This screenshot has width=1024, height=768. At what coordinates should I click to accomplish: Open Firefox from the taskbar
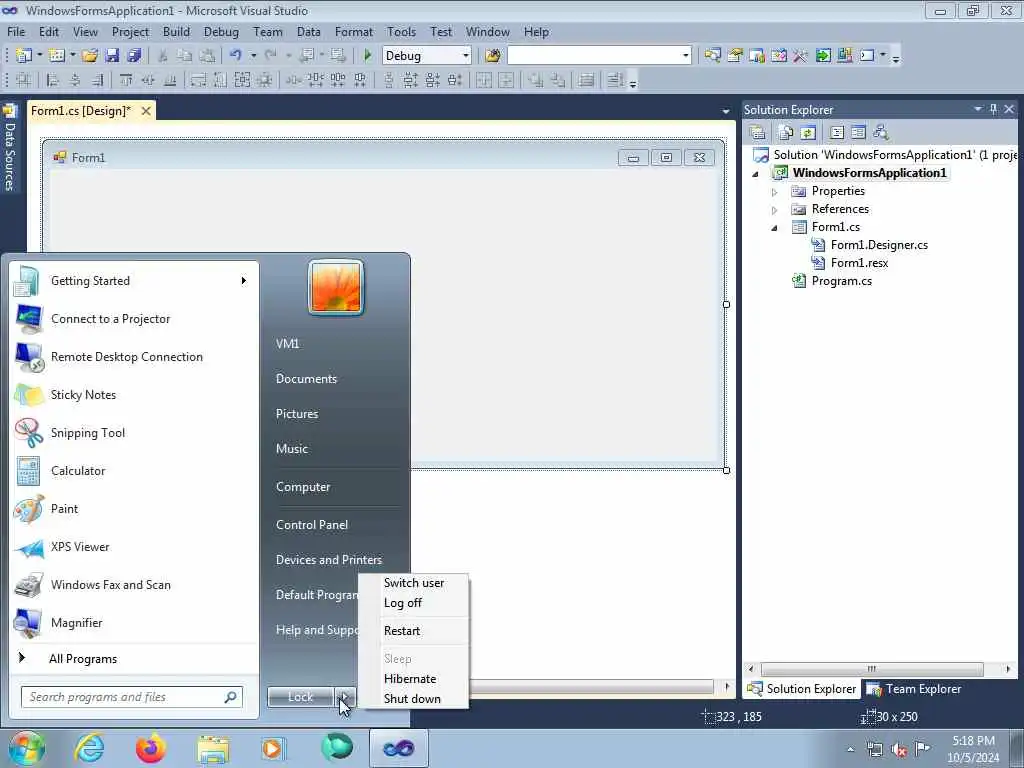[151, 748]
